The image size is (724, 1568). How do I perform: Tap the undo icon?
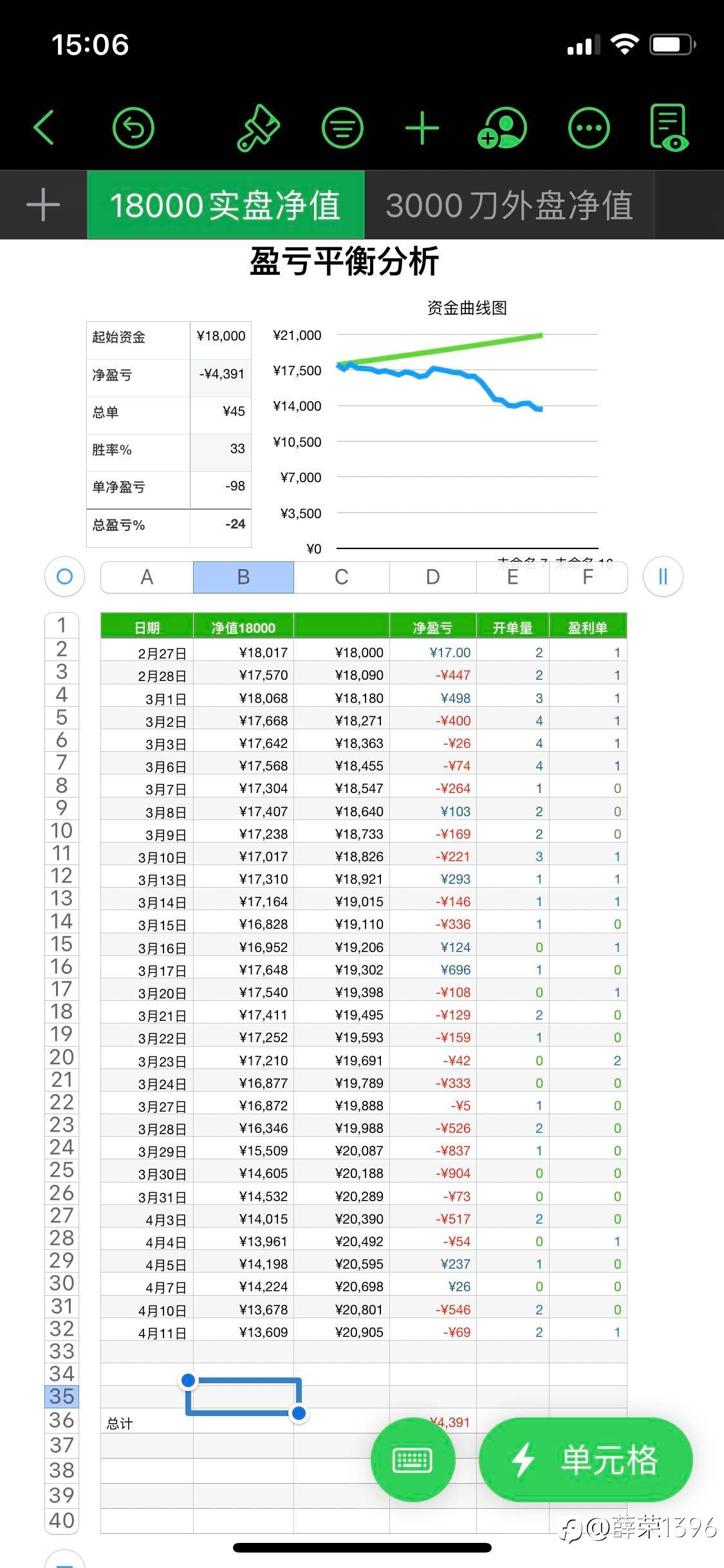click(133, 128)
